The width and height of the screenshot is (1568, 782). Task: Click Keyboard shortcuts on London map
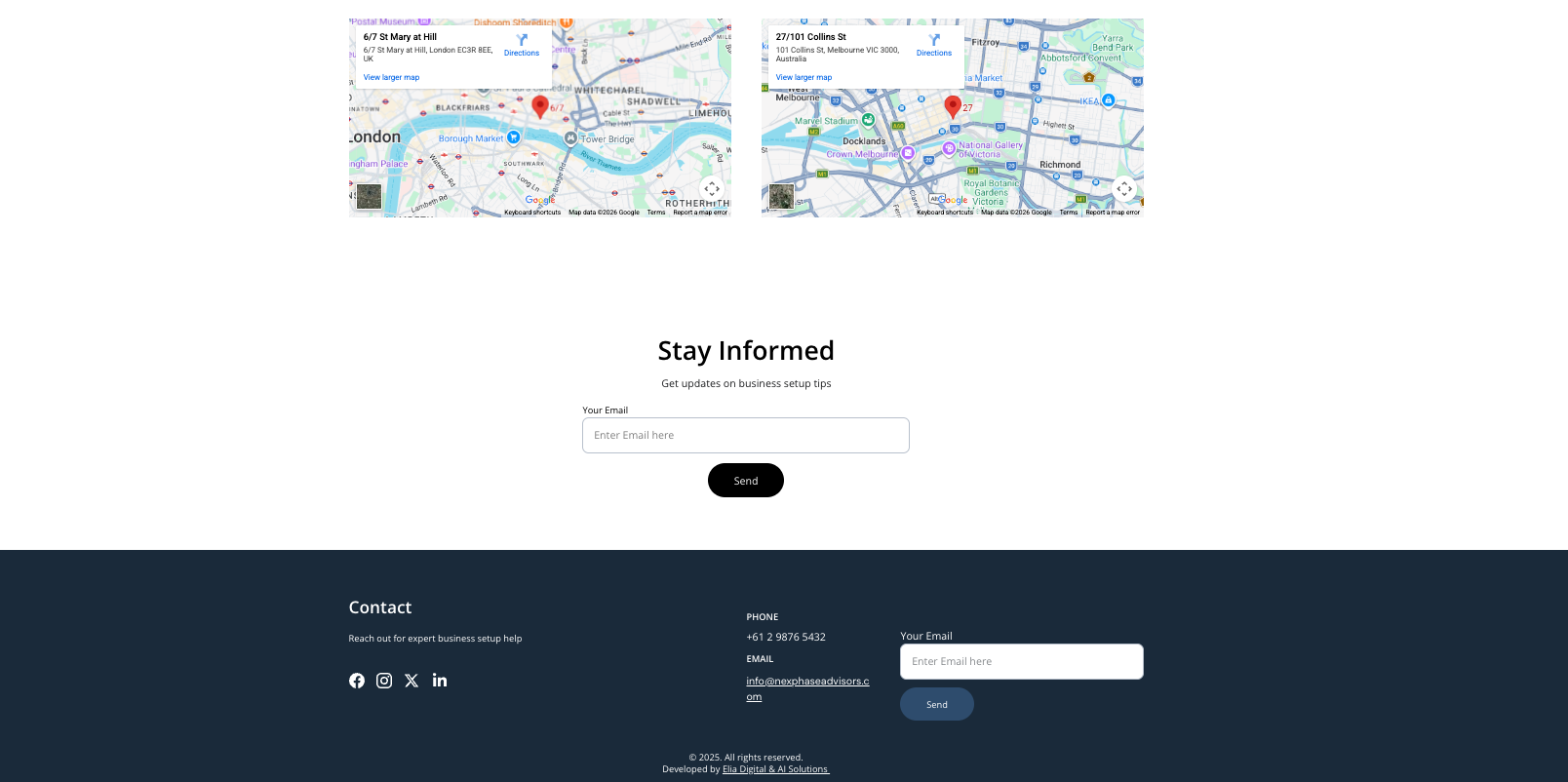point(532,213)
